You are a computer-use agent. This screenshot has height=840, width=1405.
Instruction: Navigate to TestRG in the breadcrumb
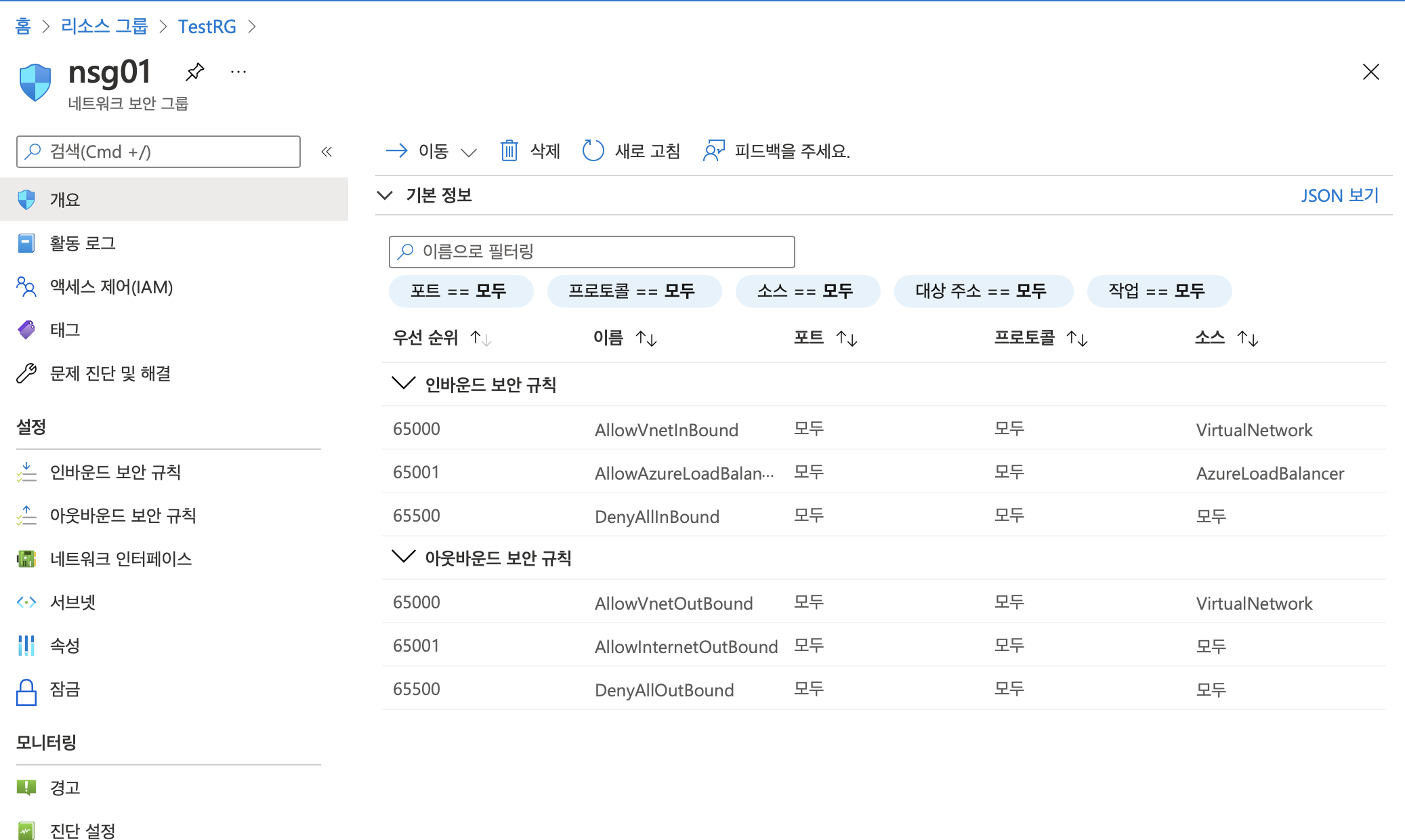tap(207, 26)
